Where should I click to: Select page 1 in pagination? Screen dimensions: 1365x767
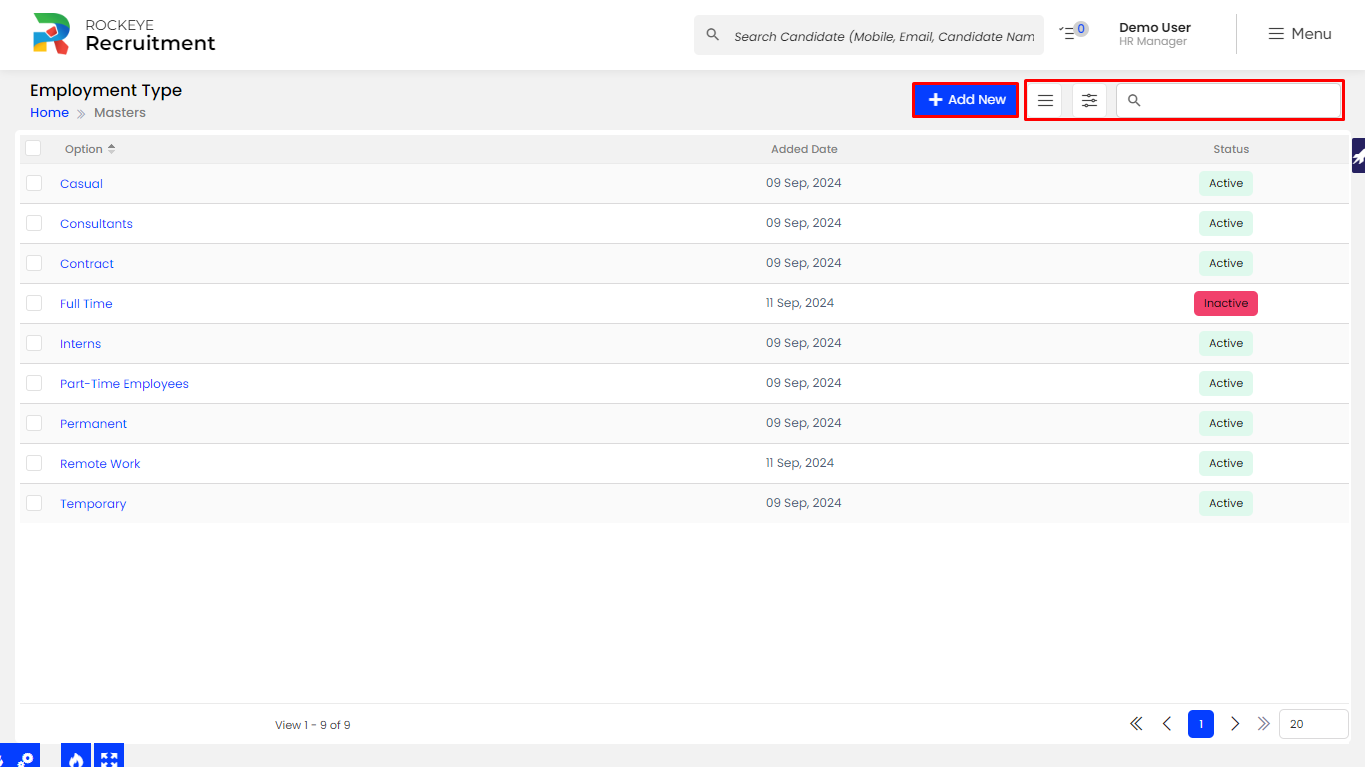click(x=1201, y=724)
